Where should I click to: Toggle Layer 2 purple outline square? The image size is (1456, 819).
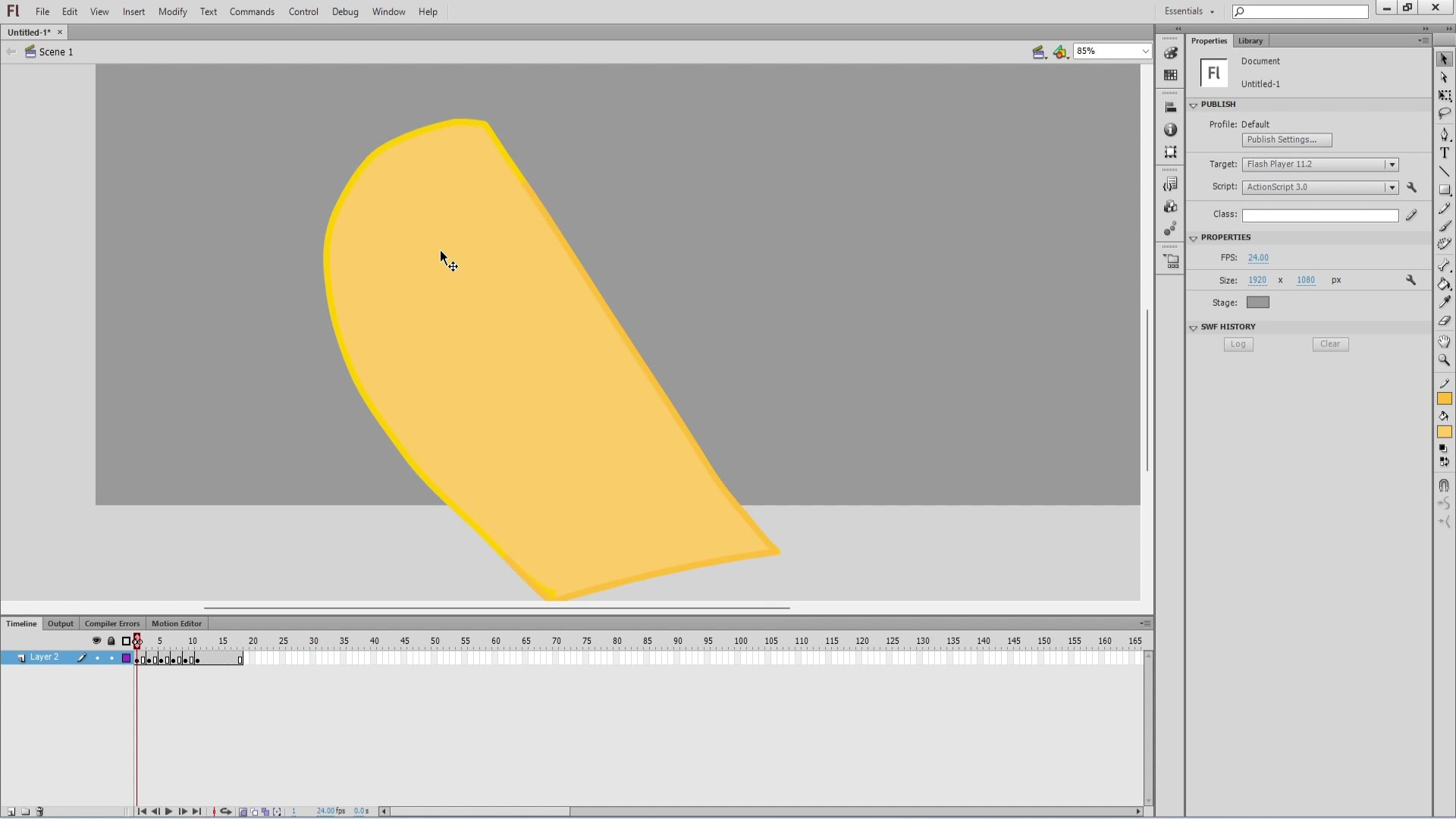[x=127, y=658]
